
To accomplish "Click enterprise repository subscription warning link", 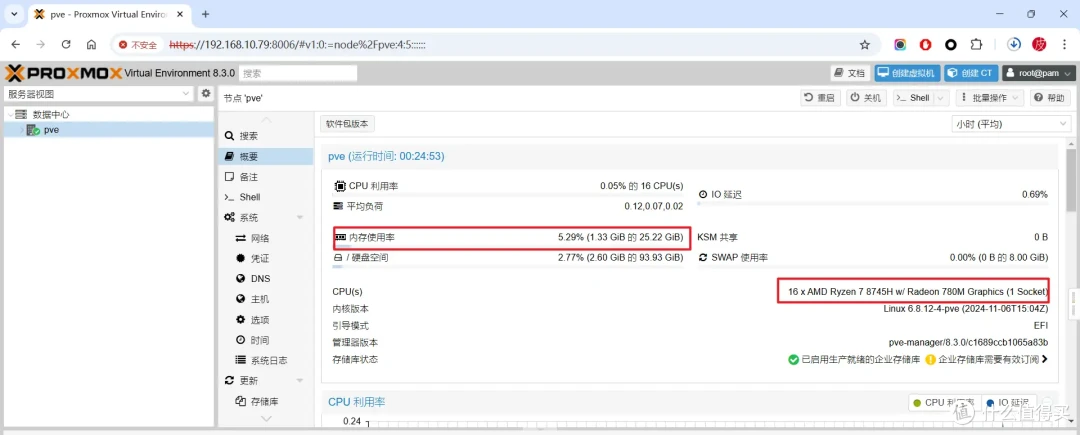I will [986, 359].
